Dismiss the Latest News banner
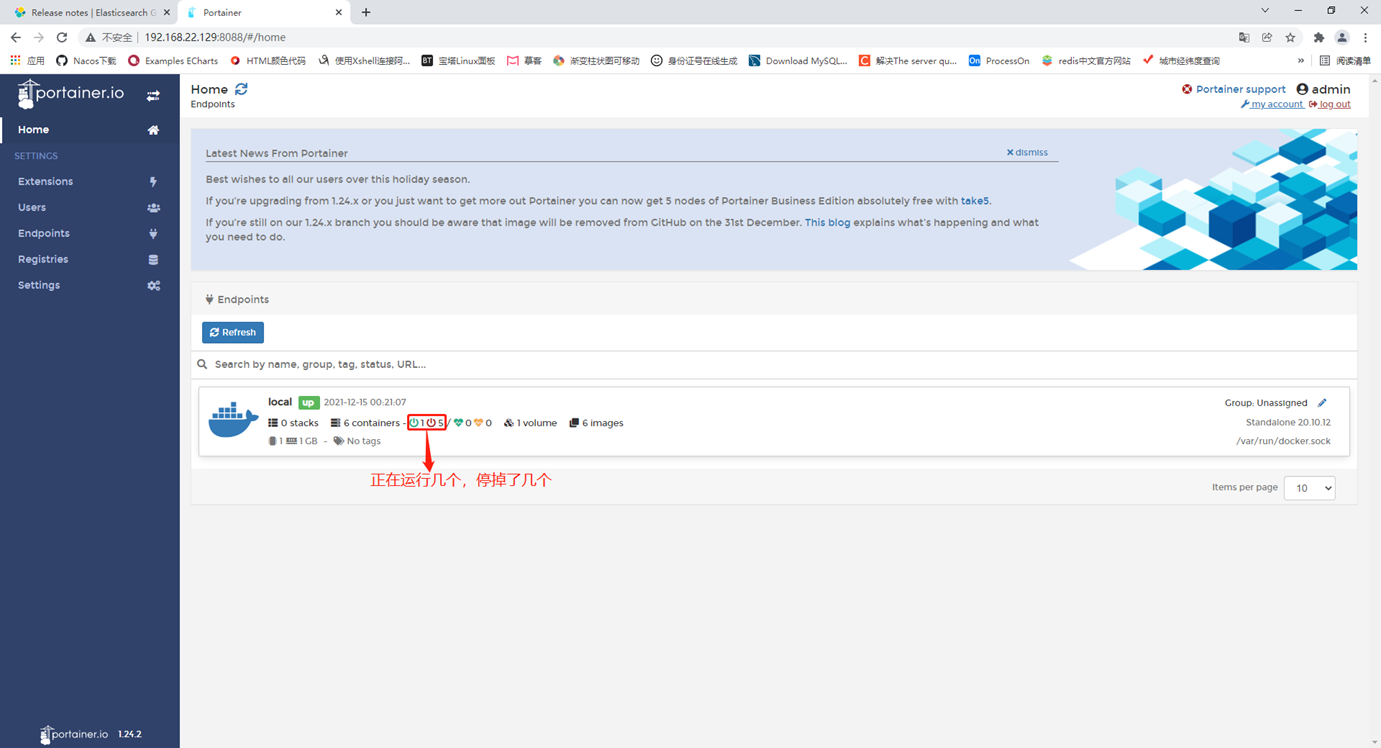The image size is (1381, 748). 1027,153
